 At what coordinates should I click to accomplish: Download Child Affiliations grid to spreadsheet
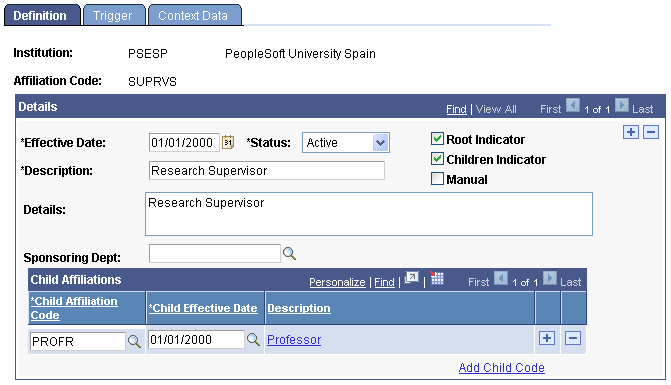click(437, 278)
